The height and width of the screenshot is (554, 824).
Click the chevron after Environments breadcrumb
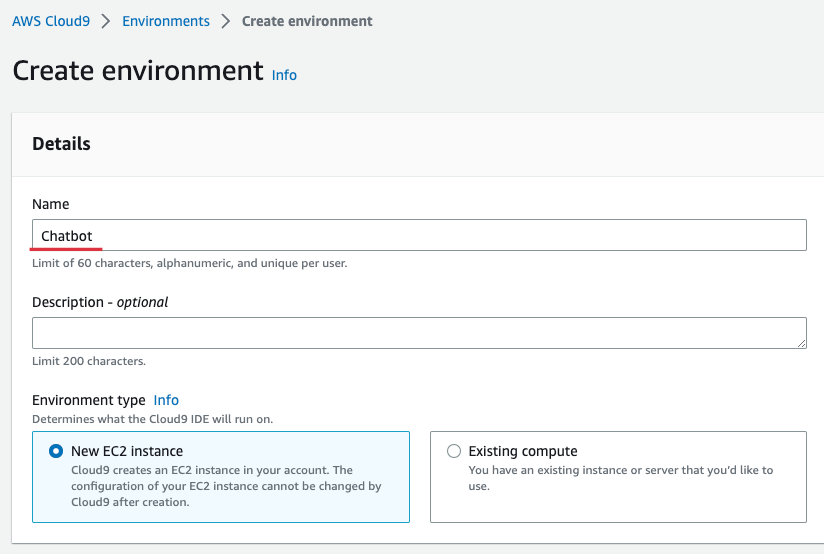coord(226,21)
